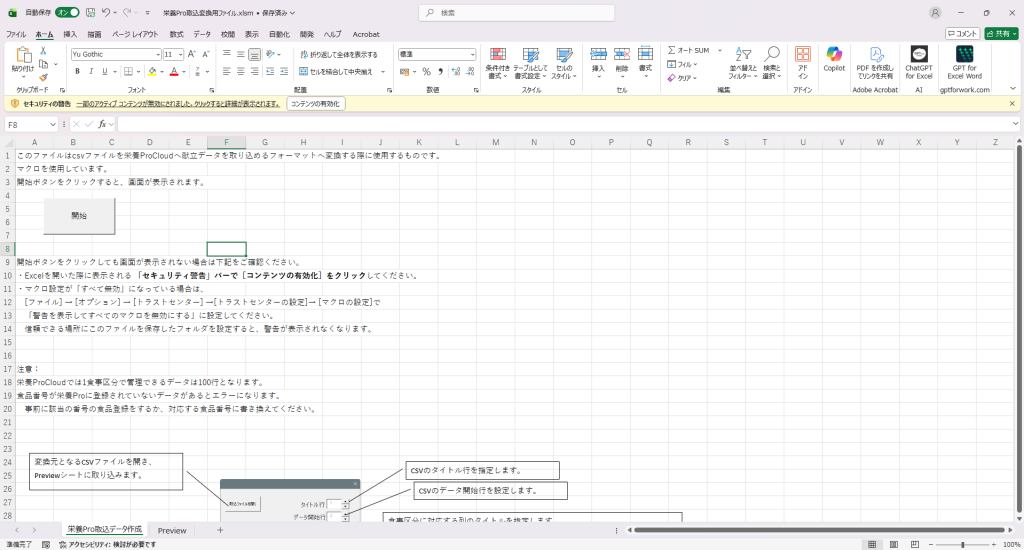
Task: Click the format painter brush icon
Action: (43, 77)
